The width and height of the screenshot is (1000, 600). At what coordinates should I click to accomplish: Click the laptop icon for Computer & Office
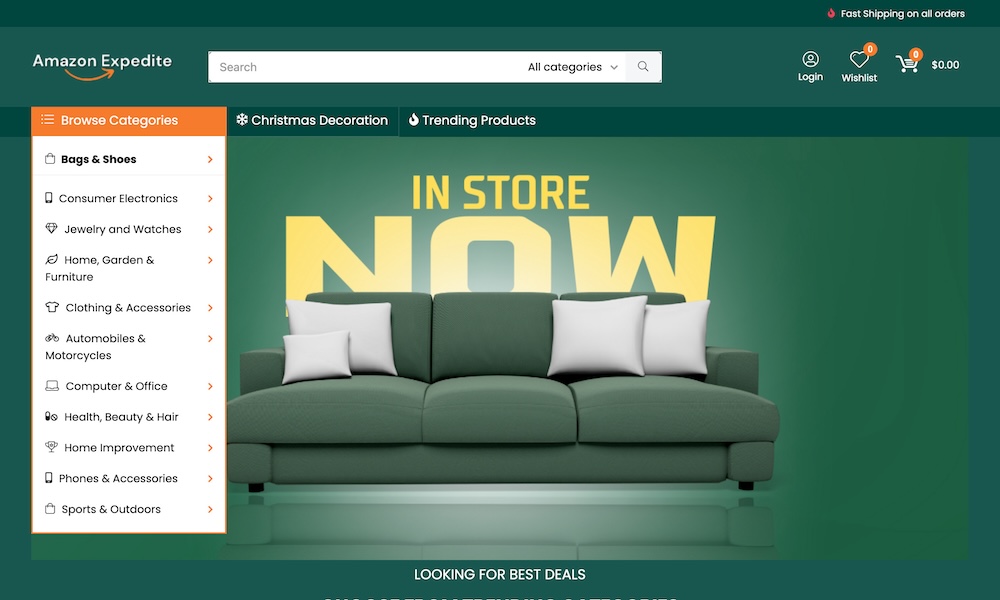(52, 386)
